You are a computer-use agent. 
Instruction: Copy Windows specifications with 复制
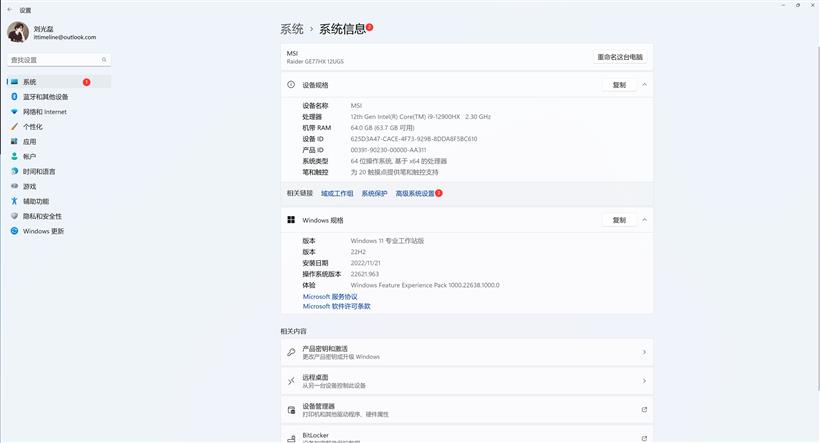(x=619, y=220)
